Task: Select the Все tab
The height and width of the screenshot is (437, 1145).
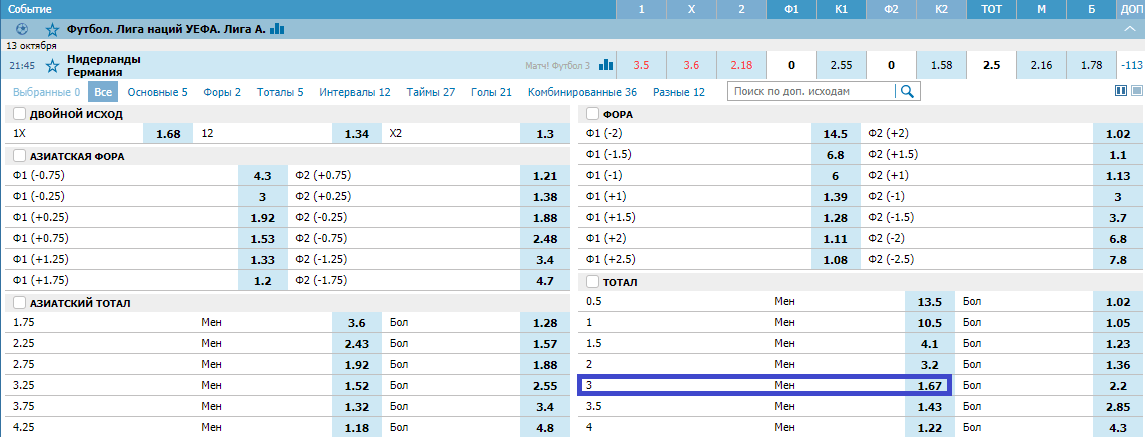Action: click(x=103, y=92)
